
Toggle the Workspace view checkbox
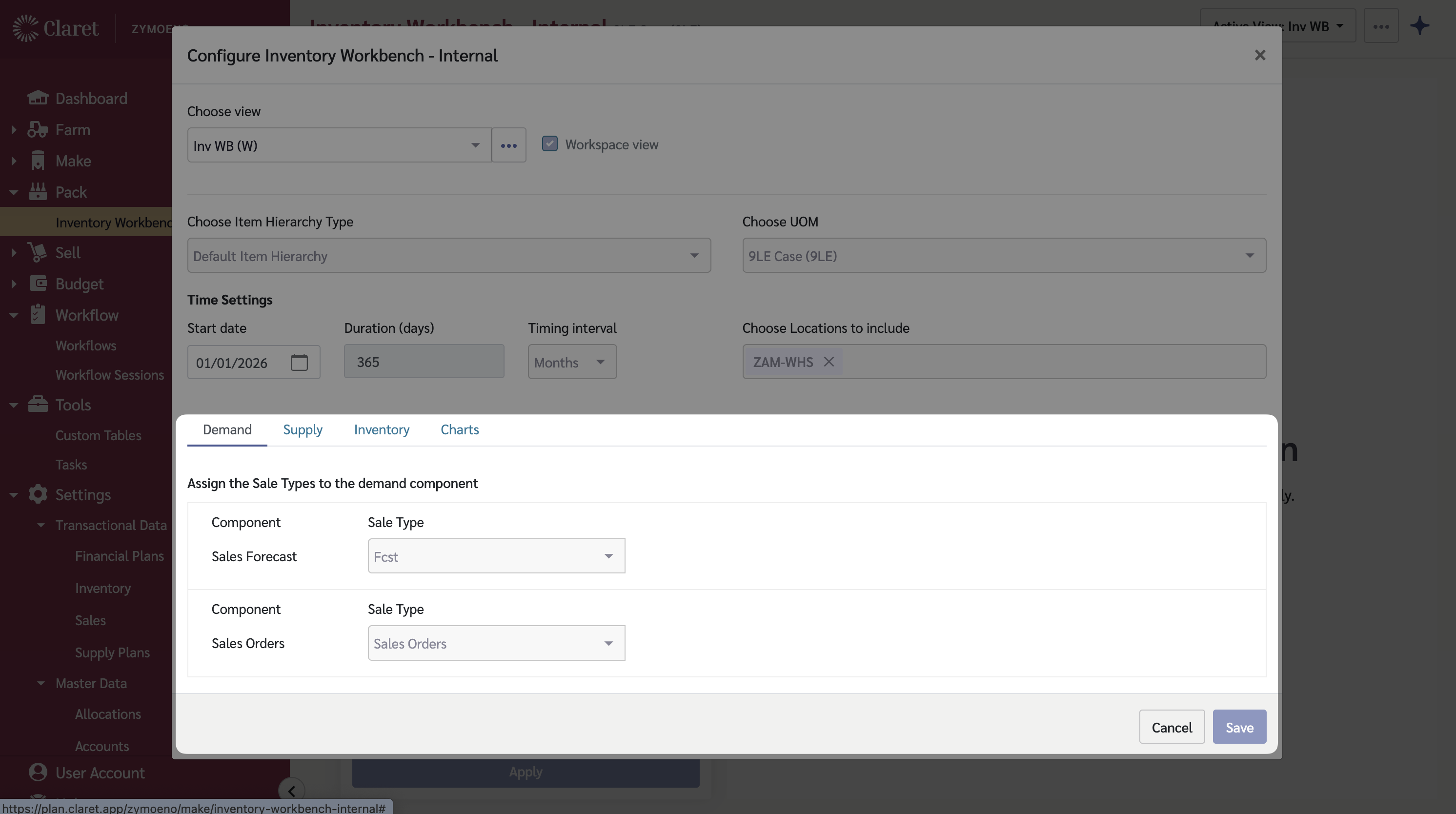click(x=549, y=144)
